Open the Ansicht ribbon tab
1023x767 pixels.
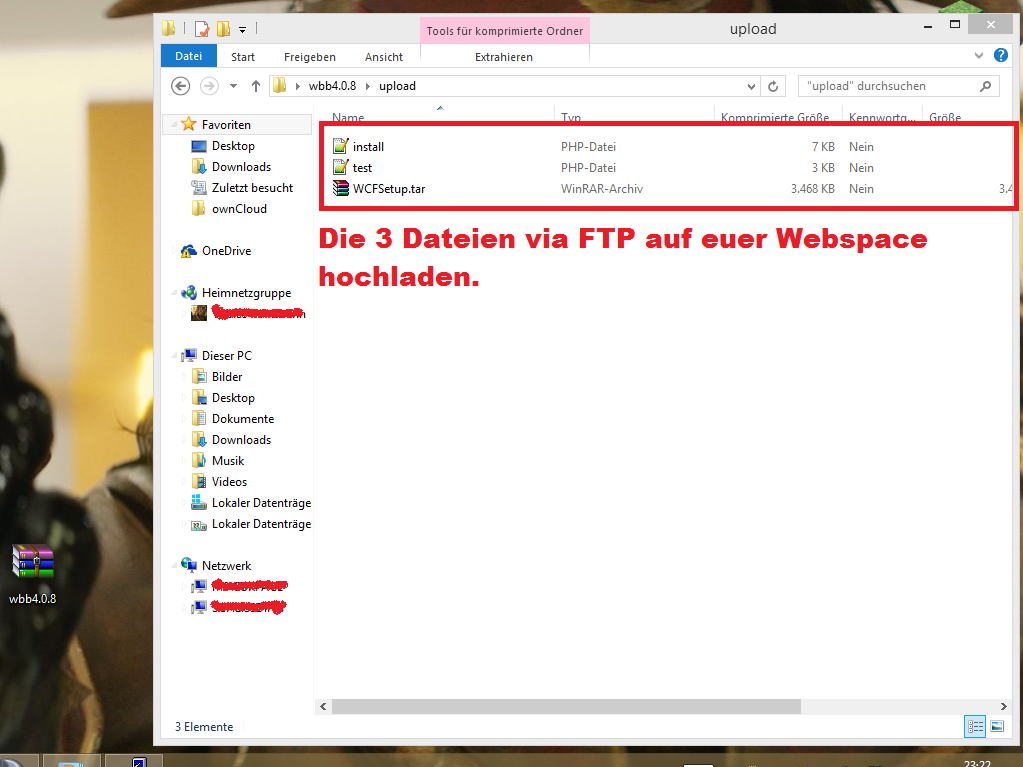(384, 57)
